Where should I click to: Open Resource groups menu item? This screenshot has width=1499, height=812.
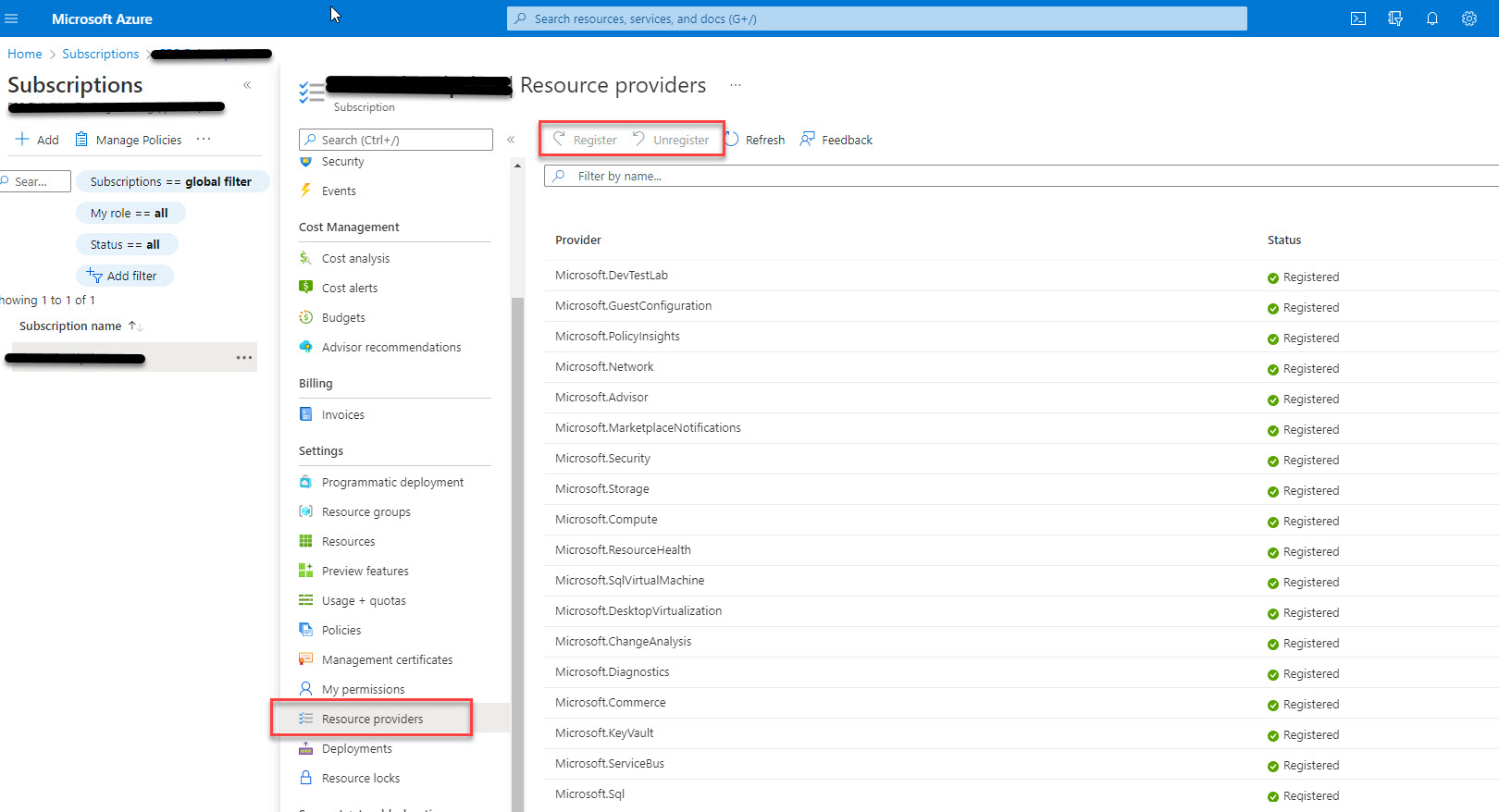pyautogui.click(x=365, y=512)
